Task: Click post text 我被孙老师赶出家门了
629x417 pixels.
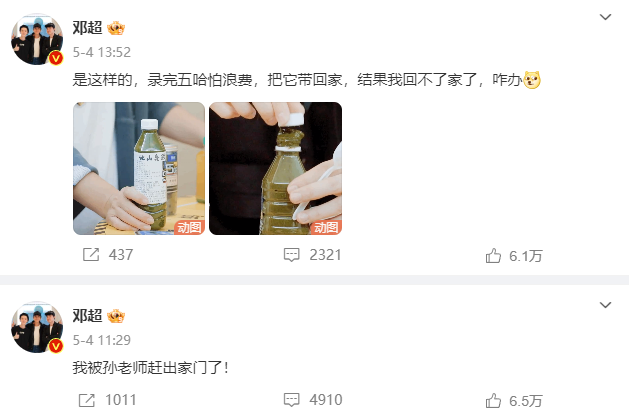Action: [150, 368]
